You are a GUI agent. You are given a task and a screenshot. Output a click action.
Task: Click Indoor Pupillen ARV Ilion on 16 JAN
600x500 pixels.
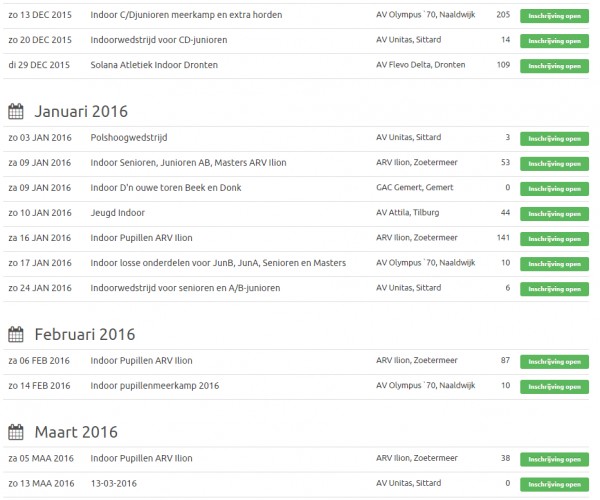pyautogui.click(x=141, y=237)
